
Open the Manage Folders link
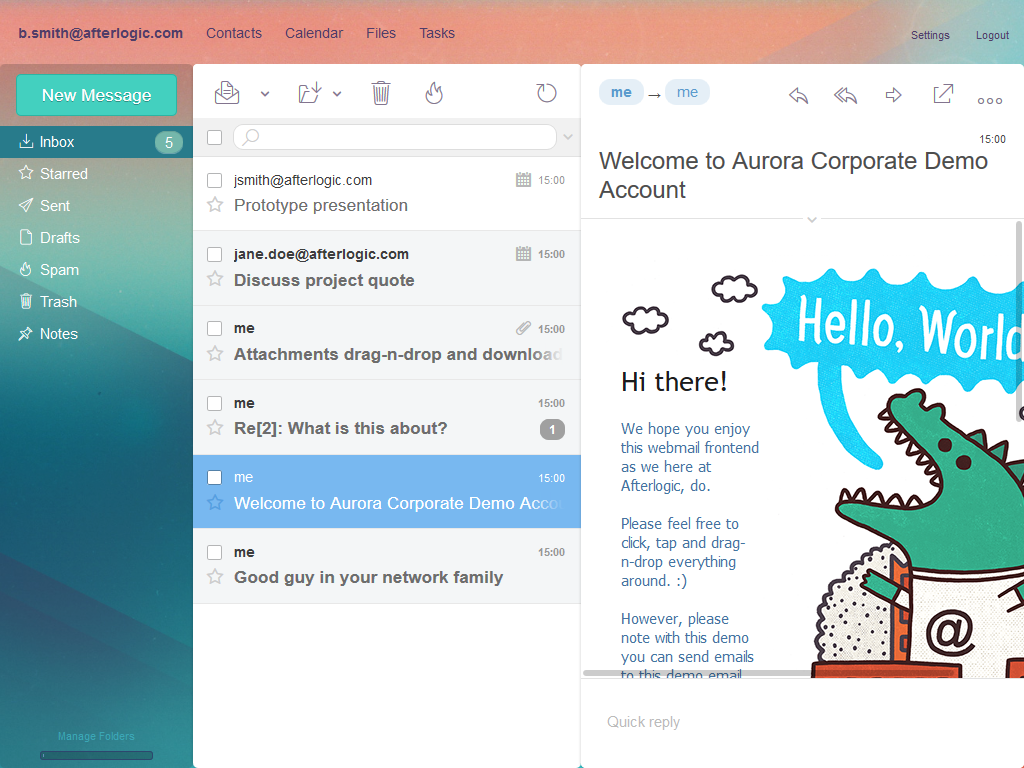(96, 737)
